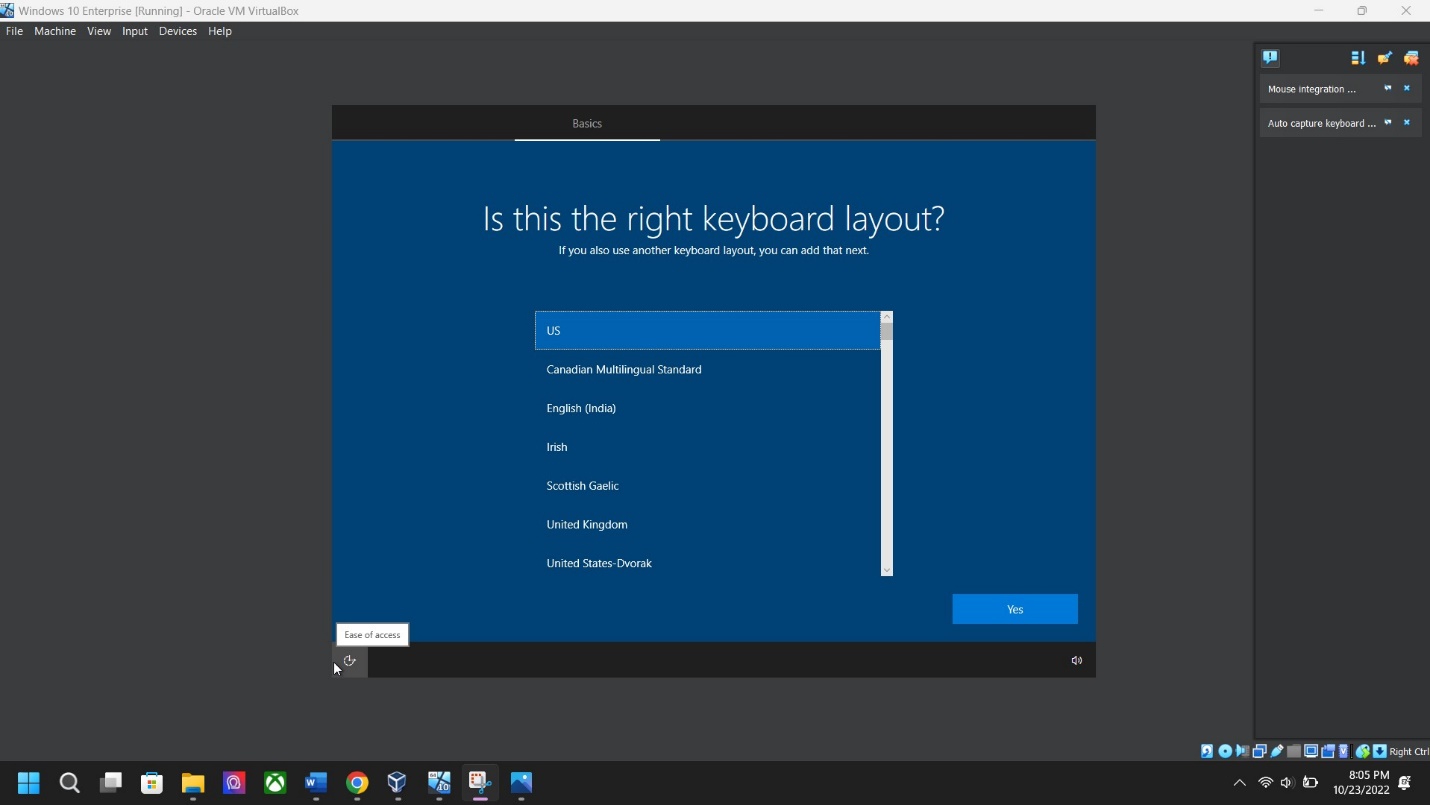Click the delete all notifications icon
The image size is (1430, 805).
[x=1411, y=58]
